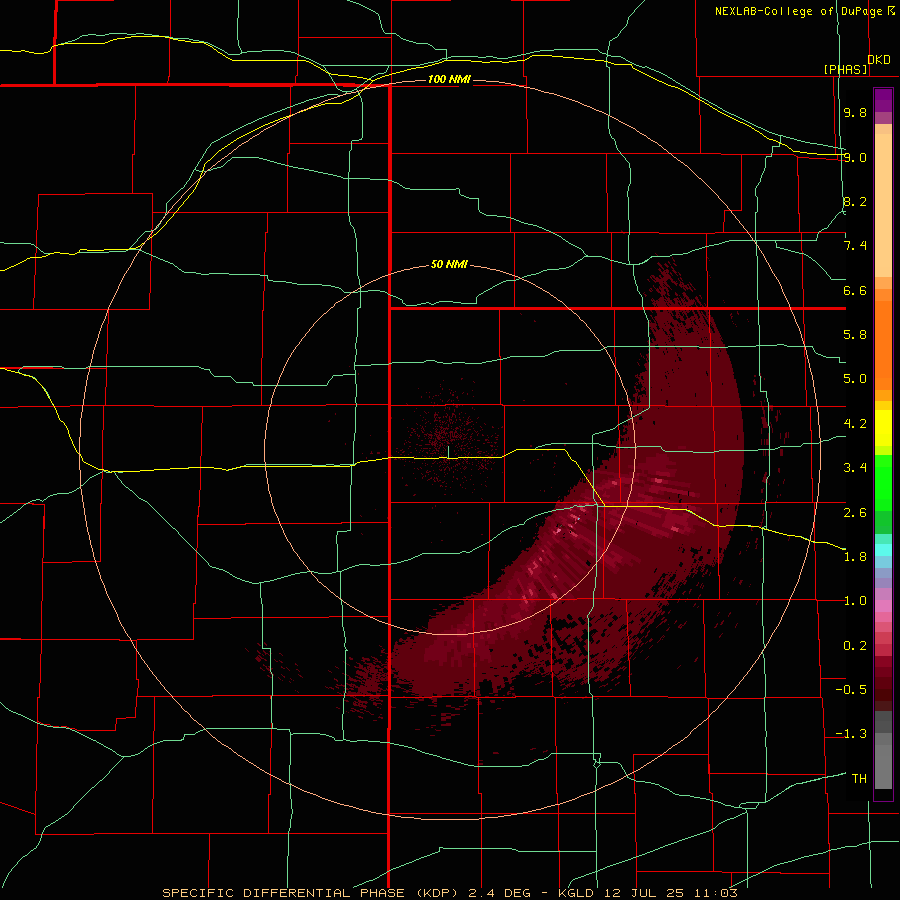Click the 4.2 value on color scale
This screenshot has width=900, height=900.
click(855, 424)
